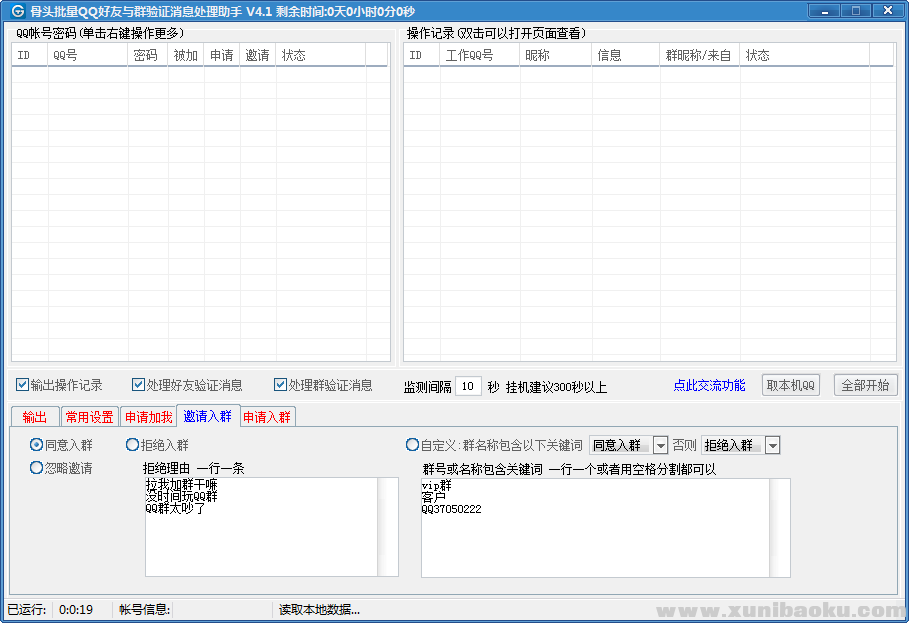Open the 点此交流功能 link
The height and width of the screenshot is (623, 909).
point(709,385)
